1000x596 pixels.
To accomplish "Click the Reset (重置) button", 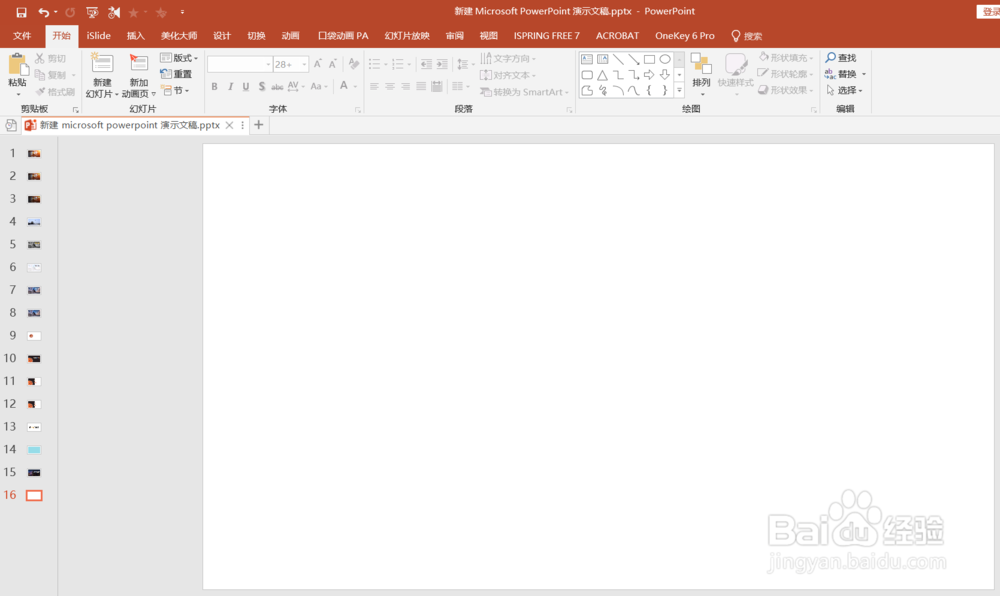I will pyautogui.click(x=176, y=74).
